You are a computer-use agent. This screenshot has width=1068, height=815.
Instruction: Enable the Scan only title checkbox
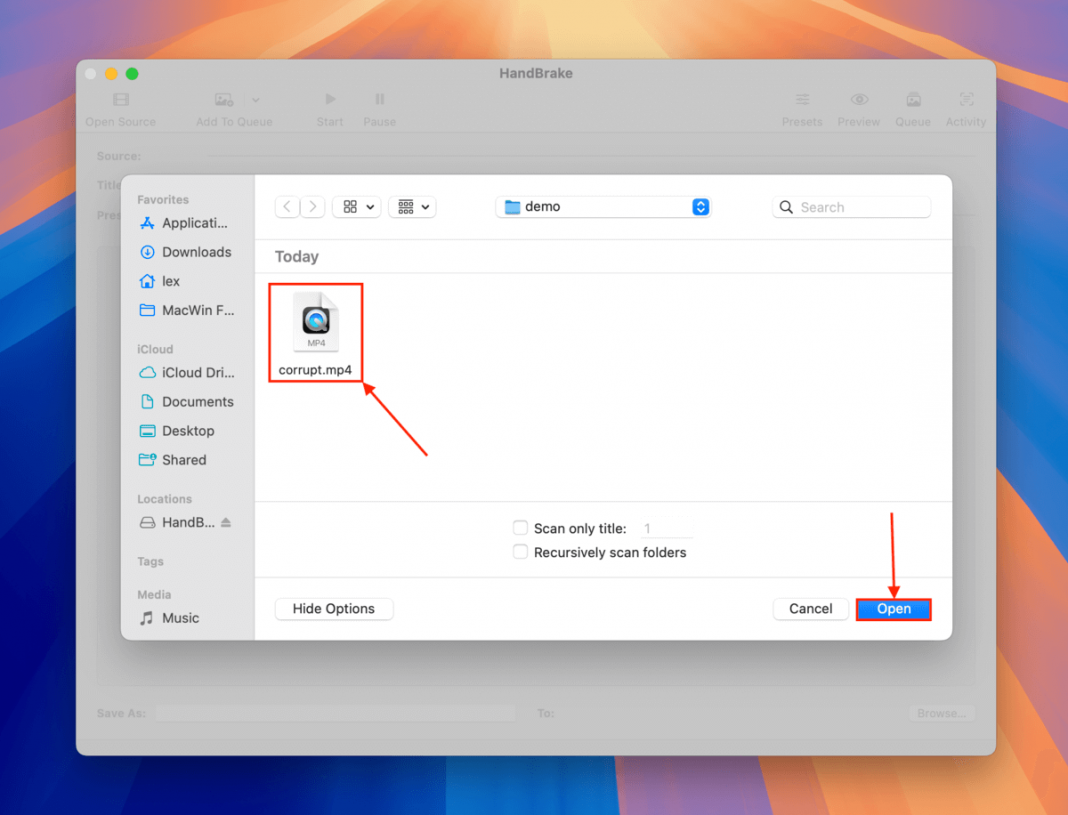pos(520,527)
